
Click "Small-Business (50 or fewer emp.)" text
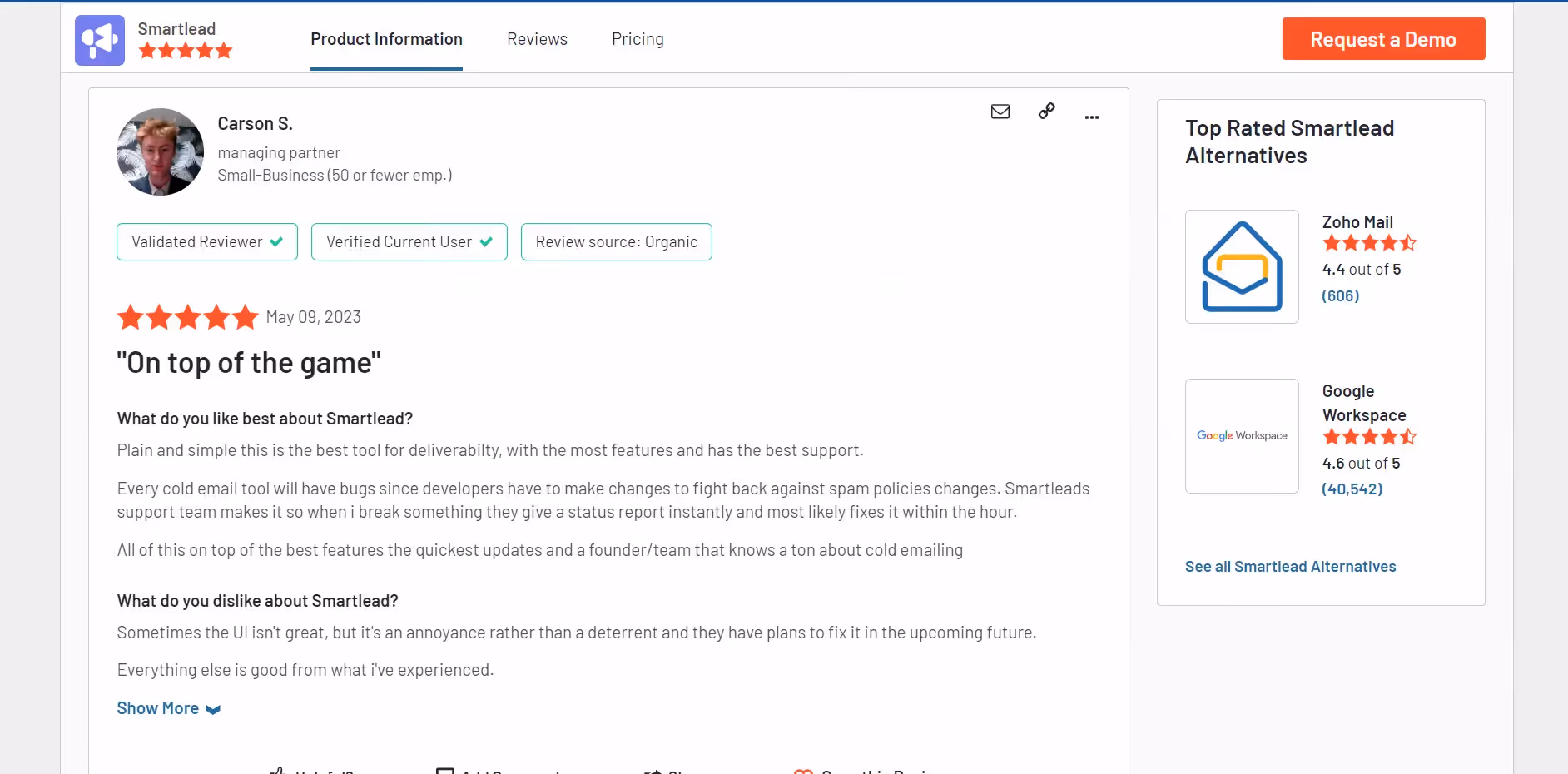coord(335,176)
